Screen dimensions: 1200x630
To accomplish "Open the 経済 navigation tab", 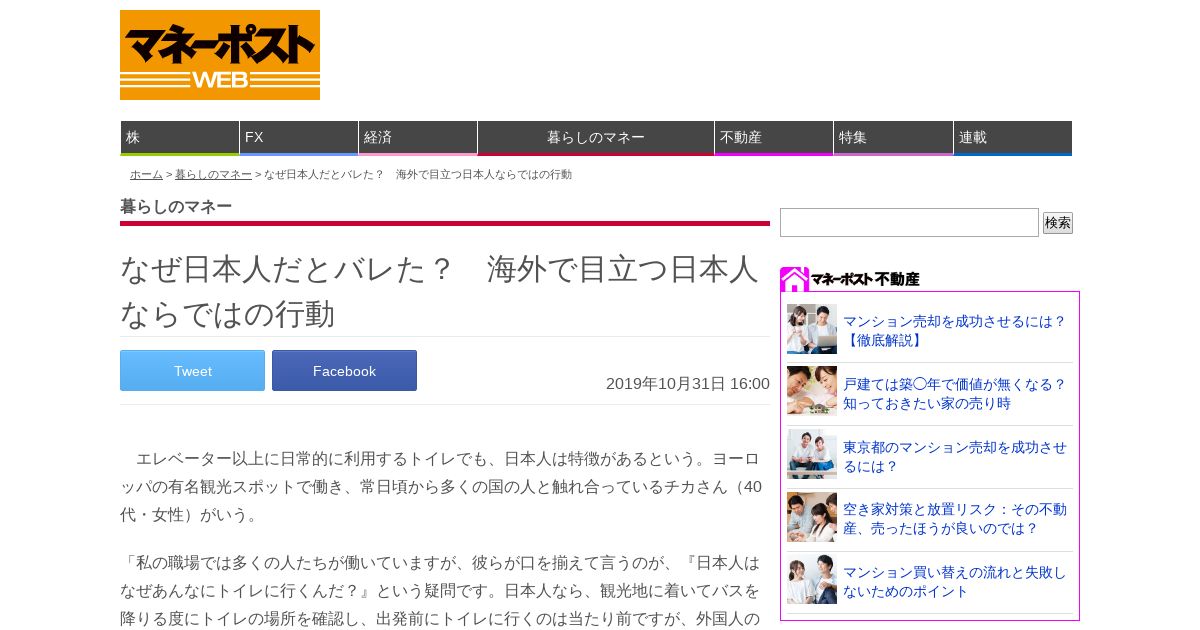I will (x=418, y=138).
